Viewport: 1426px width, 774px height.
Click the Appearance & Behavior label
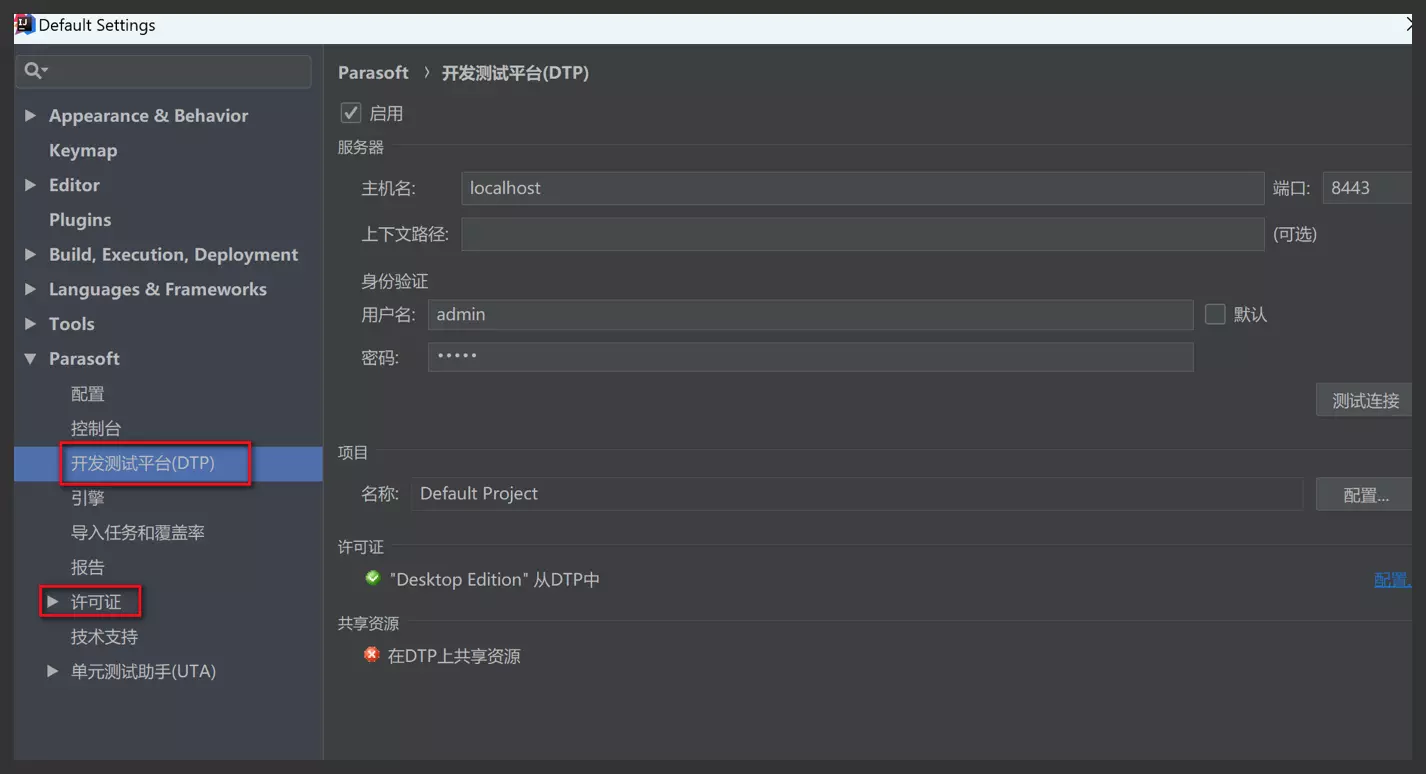pos(149,116)
